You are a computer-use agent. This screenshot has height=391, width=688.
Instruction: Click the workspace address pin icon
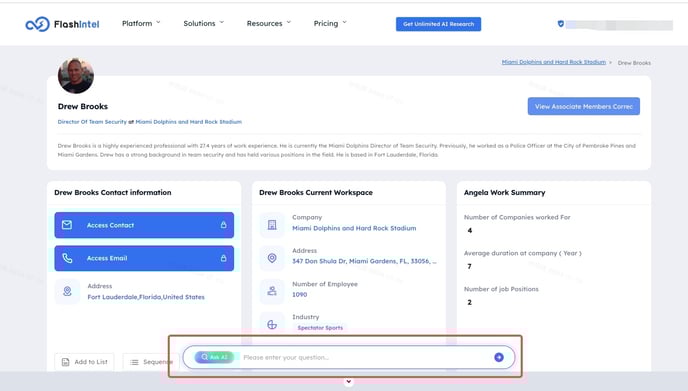272,258
